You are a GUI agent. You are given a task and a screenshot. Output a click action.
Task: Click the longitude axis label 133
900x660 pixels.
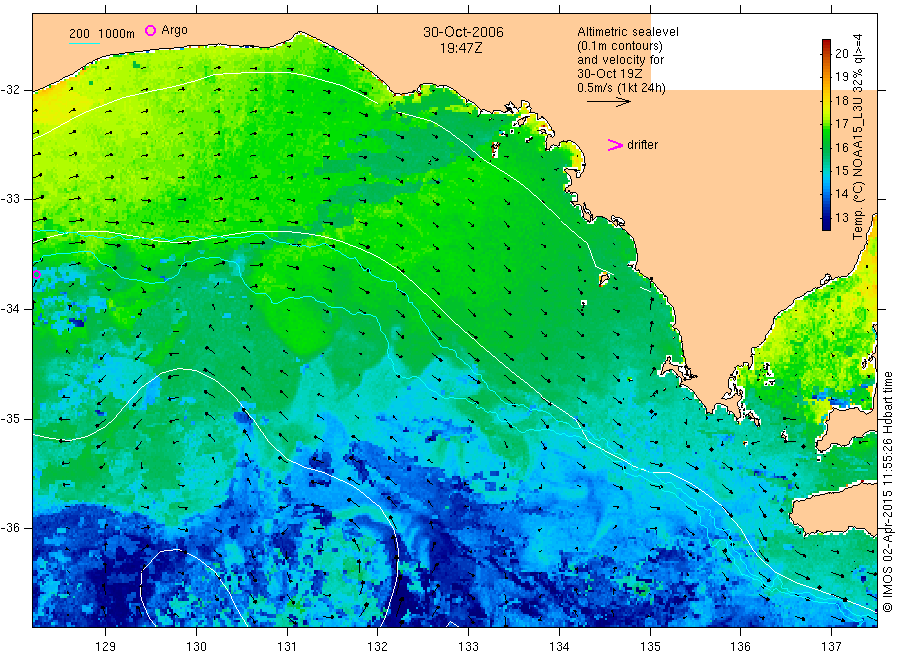tap(468, 647)
